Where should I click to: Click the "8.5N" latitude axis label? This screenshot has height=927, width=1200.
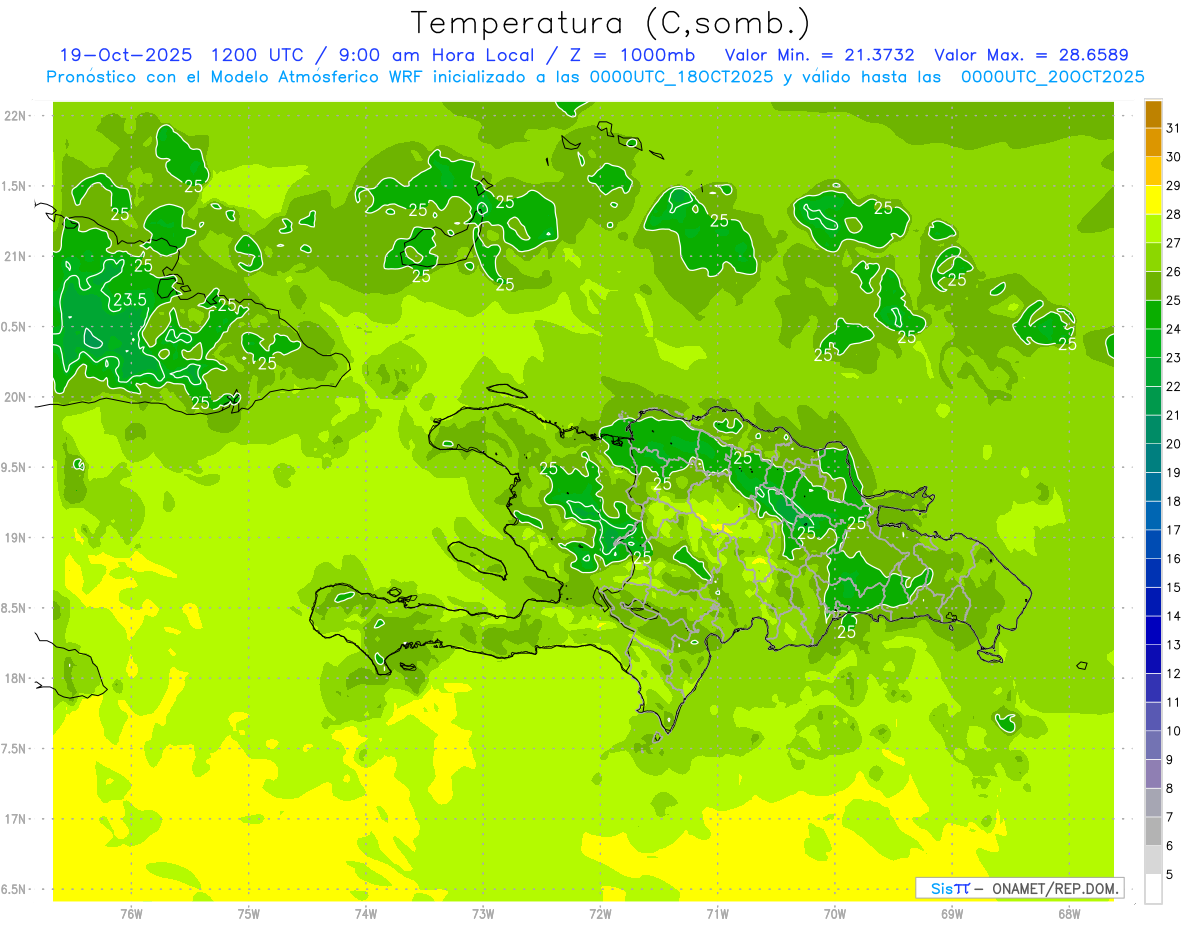(14, 608)
